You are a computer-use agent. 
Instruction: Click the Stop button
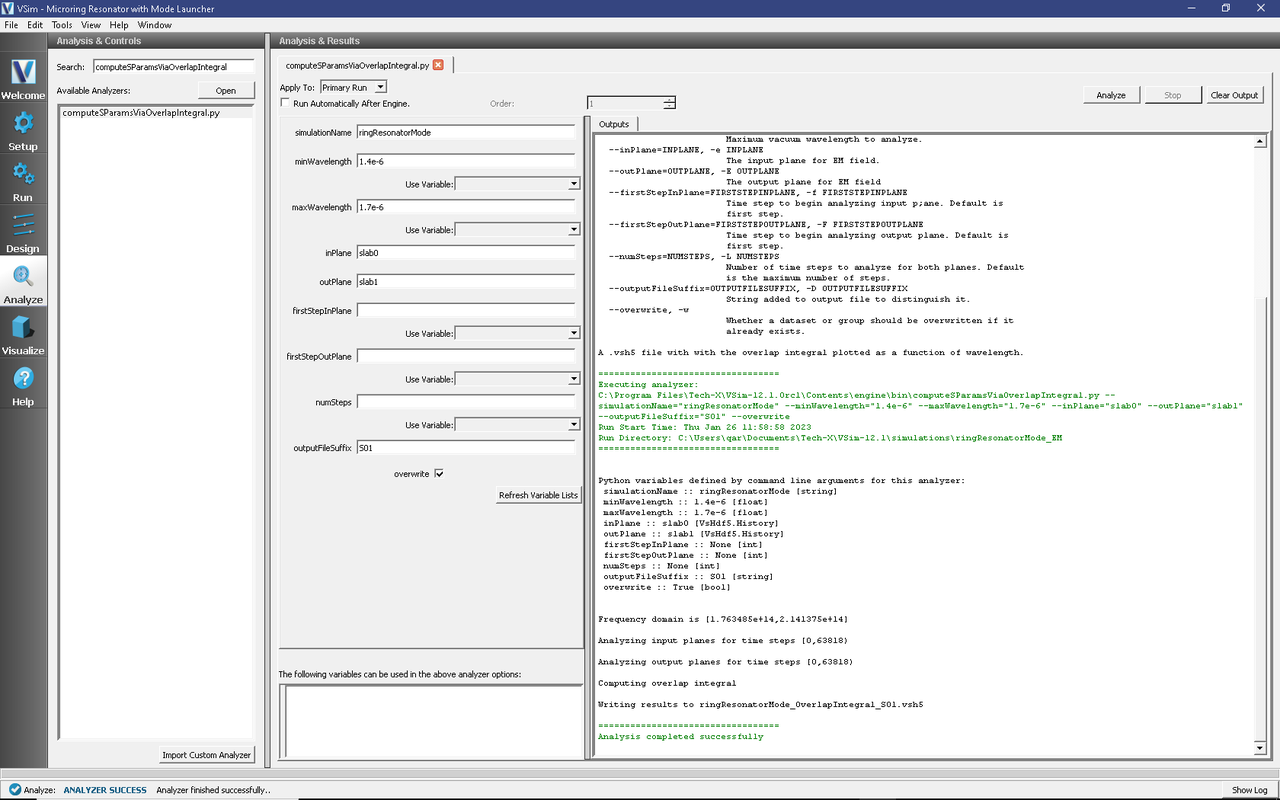point(1172,95)
